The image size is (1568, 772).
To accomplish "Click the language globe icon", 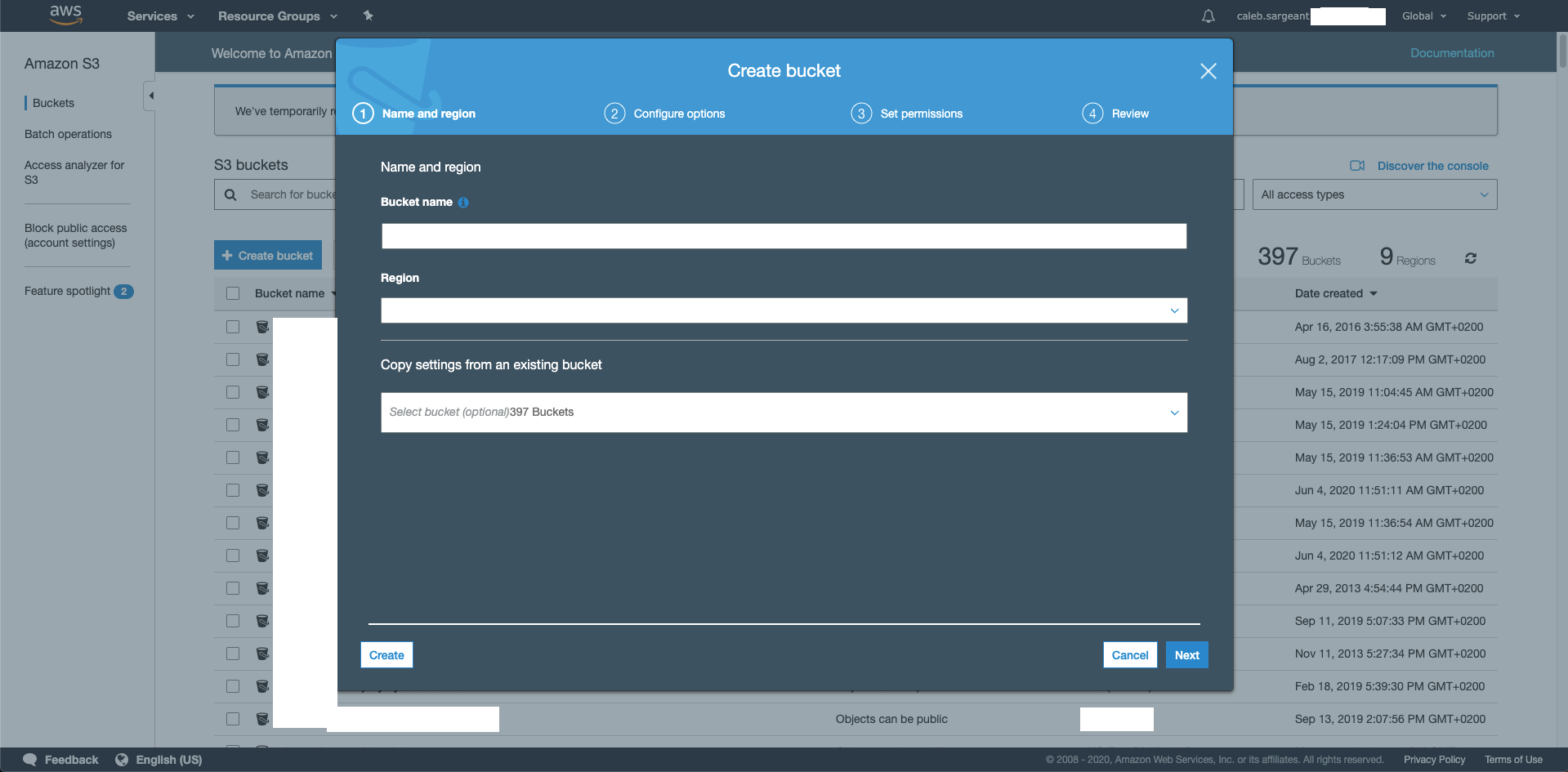I will coord(122,760).
